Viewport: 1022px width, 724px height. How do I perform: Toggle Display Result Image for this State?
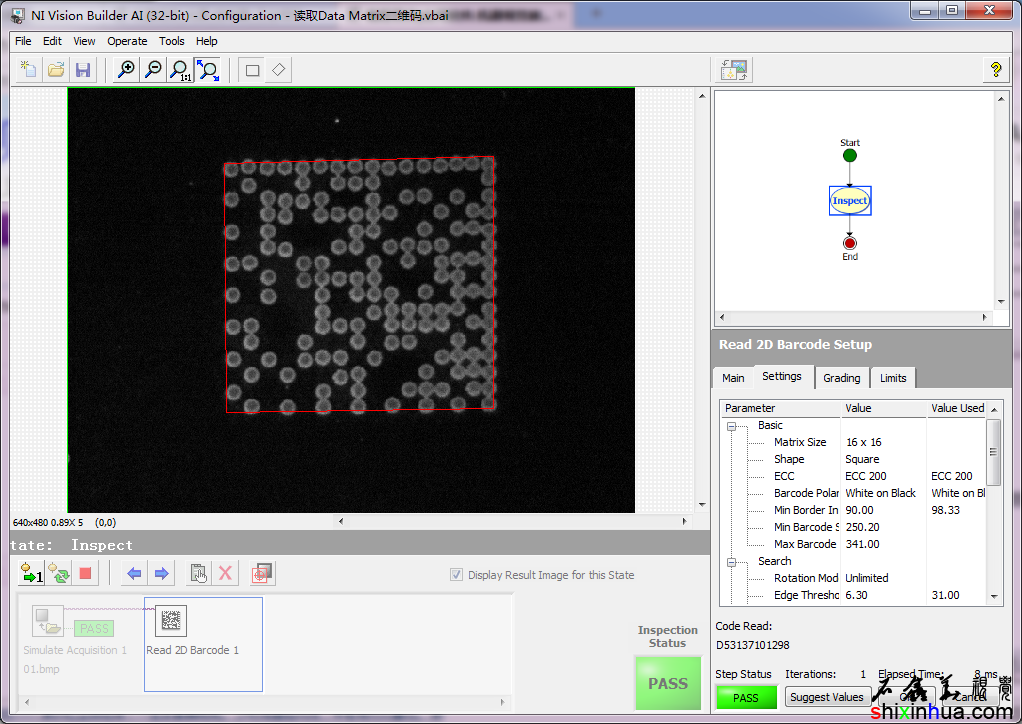point(457,575)
